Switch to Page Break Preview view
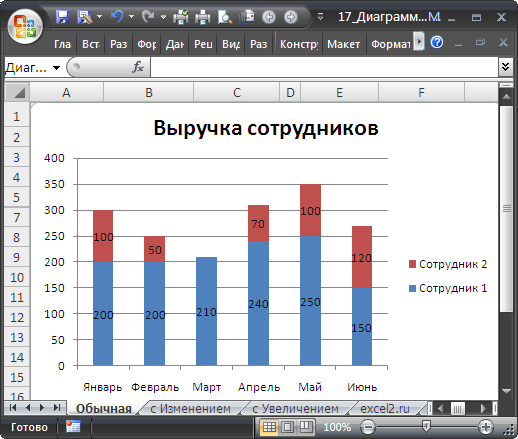 click(305, 427)
